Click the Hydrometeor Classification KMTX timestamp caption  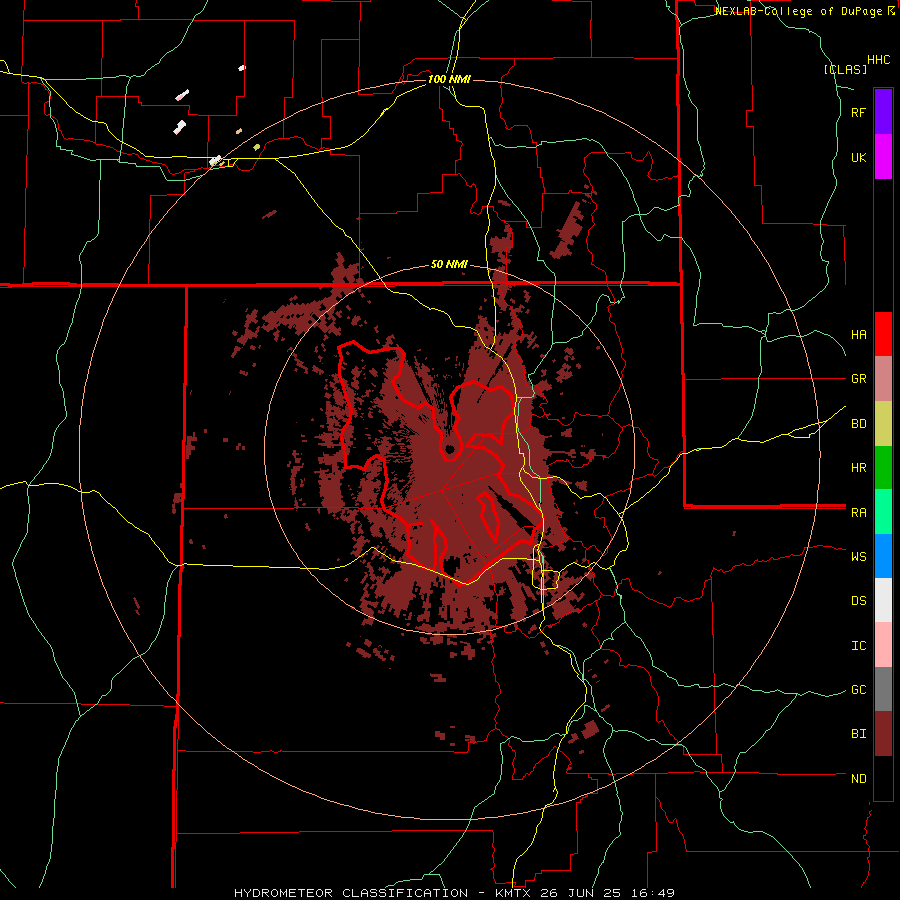(454, 893)
